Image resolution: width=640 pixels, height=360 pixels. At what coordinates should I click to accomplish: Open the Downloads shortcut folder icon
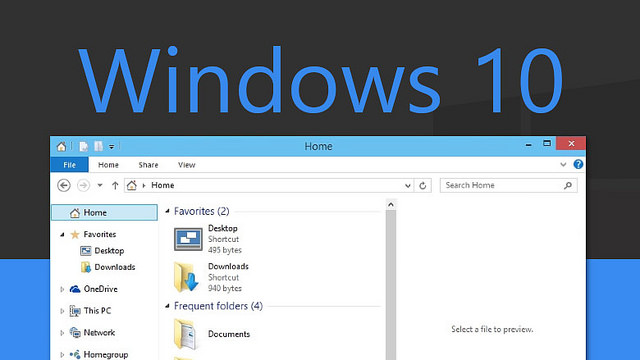pyautogui.click(x=187, y=277)
